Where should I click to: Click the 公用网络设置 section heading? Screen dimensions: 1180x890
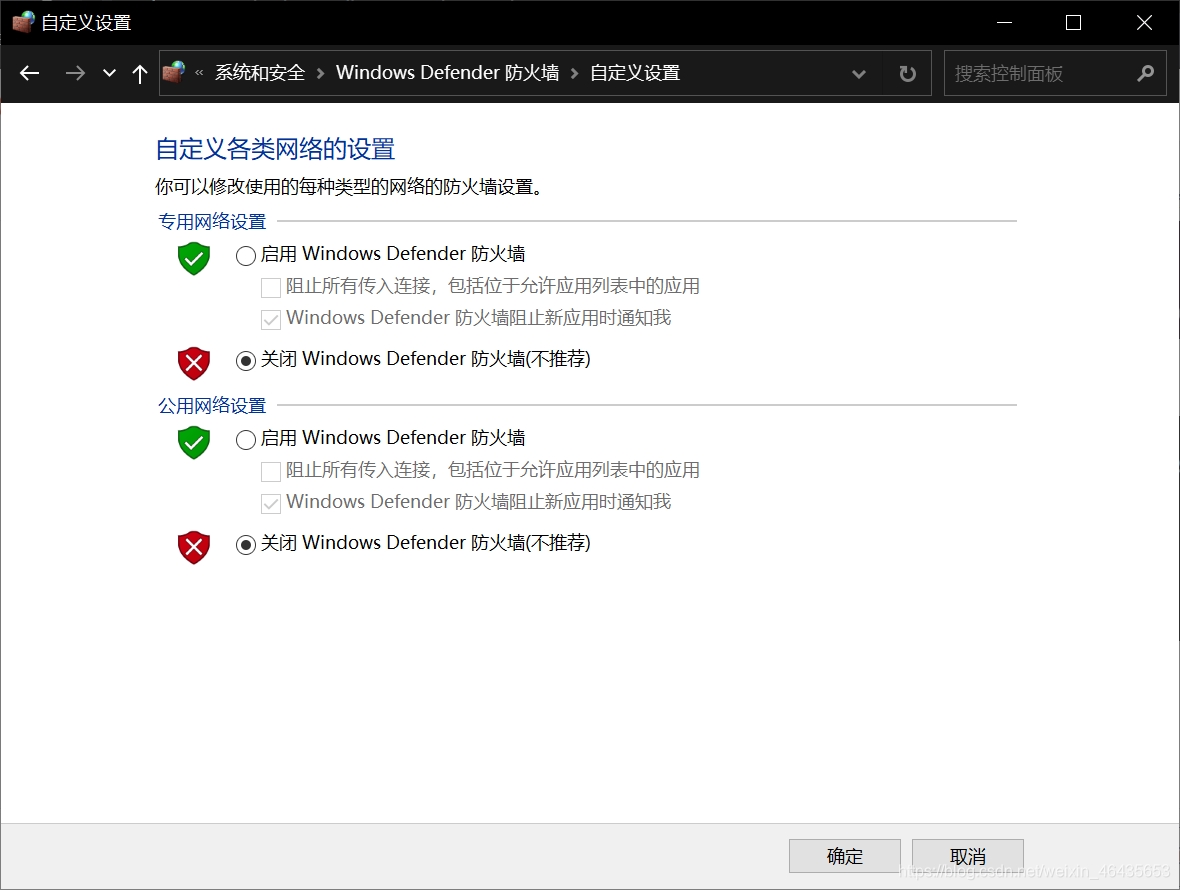coord(212,406)
